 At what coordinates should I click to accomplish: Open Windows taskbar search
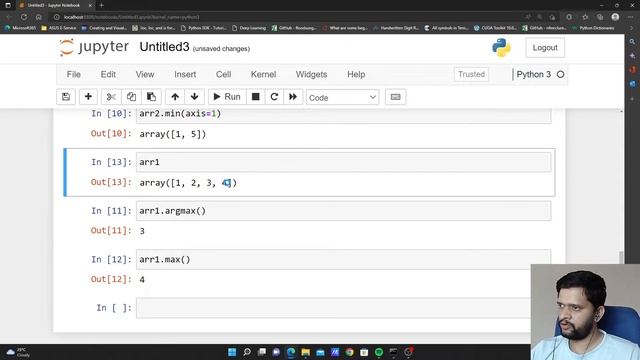tap(247, 352)
